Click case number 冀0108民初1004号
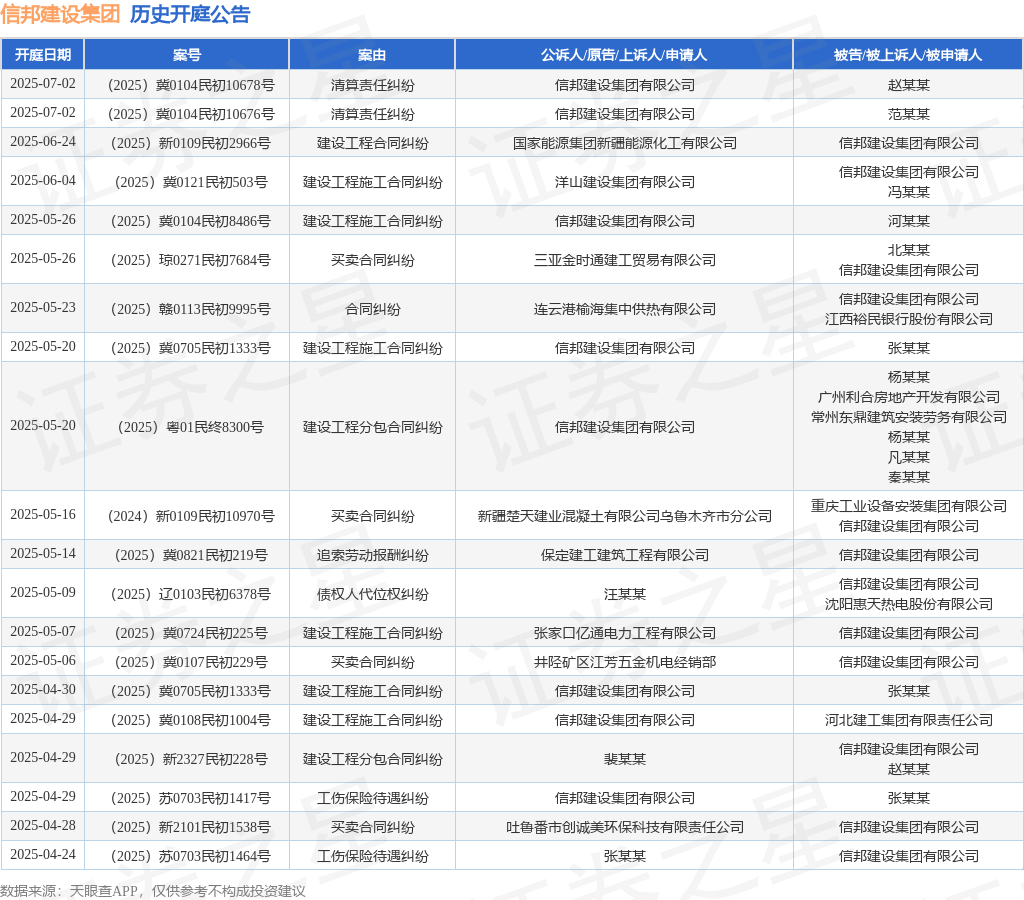Image resolution: width=1024 pixels, height=900 pixels. [x=191, y=720]
